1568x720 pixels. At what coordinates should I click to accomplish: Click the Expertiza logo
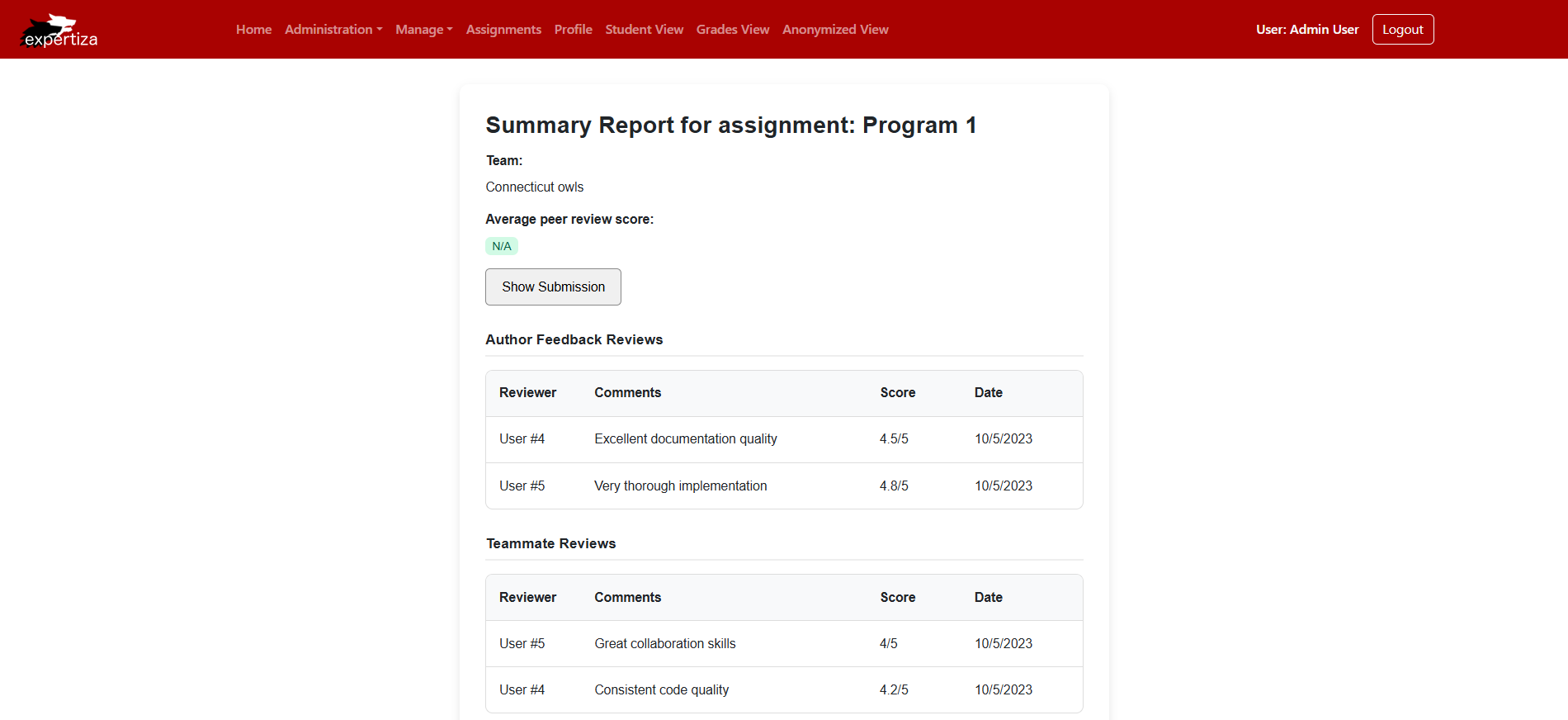59,31
